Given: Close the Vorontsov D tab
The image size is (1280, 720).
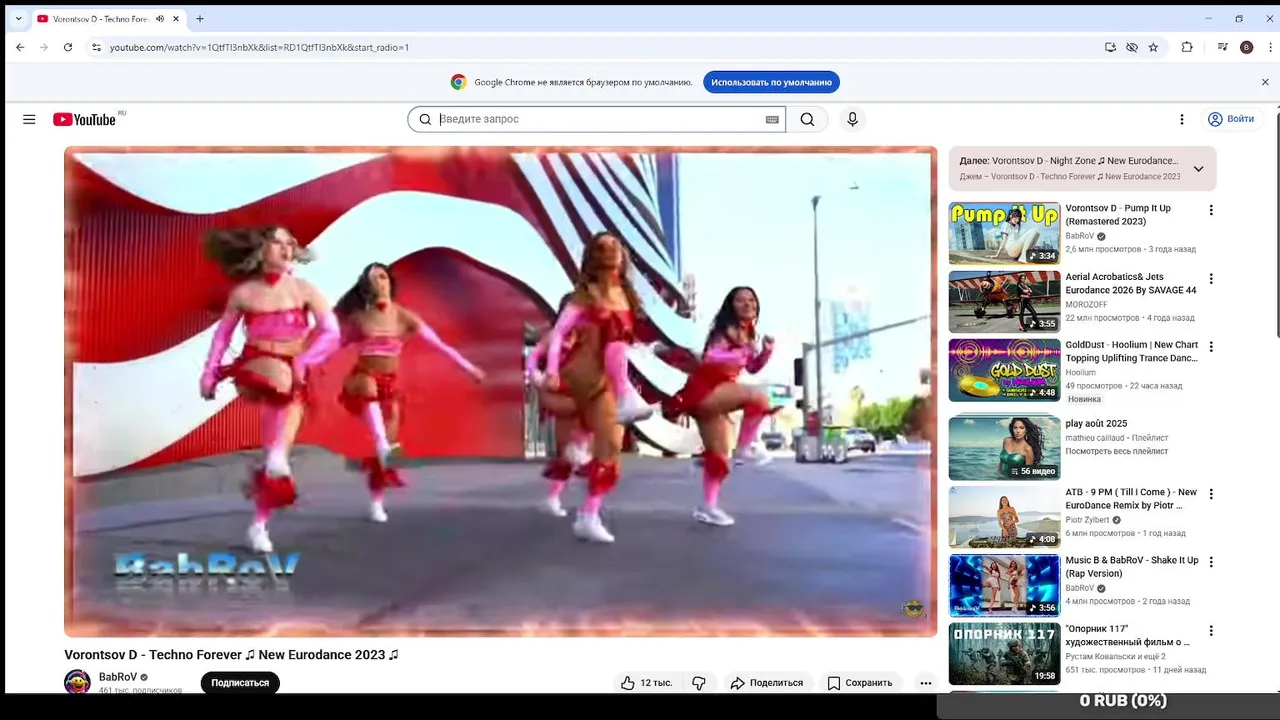Looking at the screenshot, I should coord(176,19).
